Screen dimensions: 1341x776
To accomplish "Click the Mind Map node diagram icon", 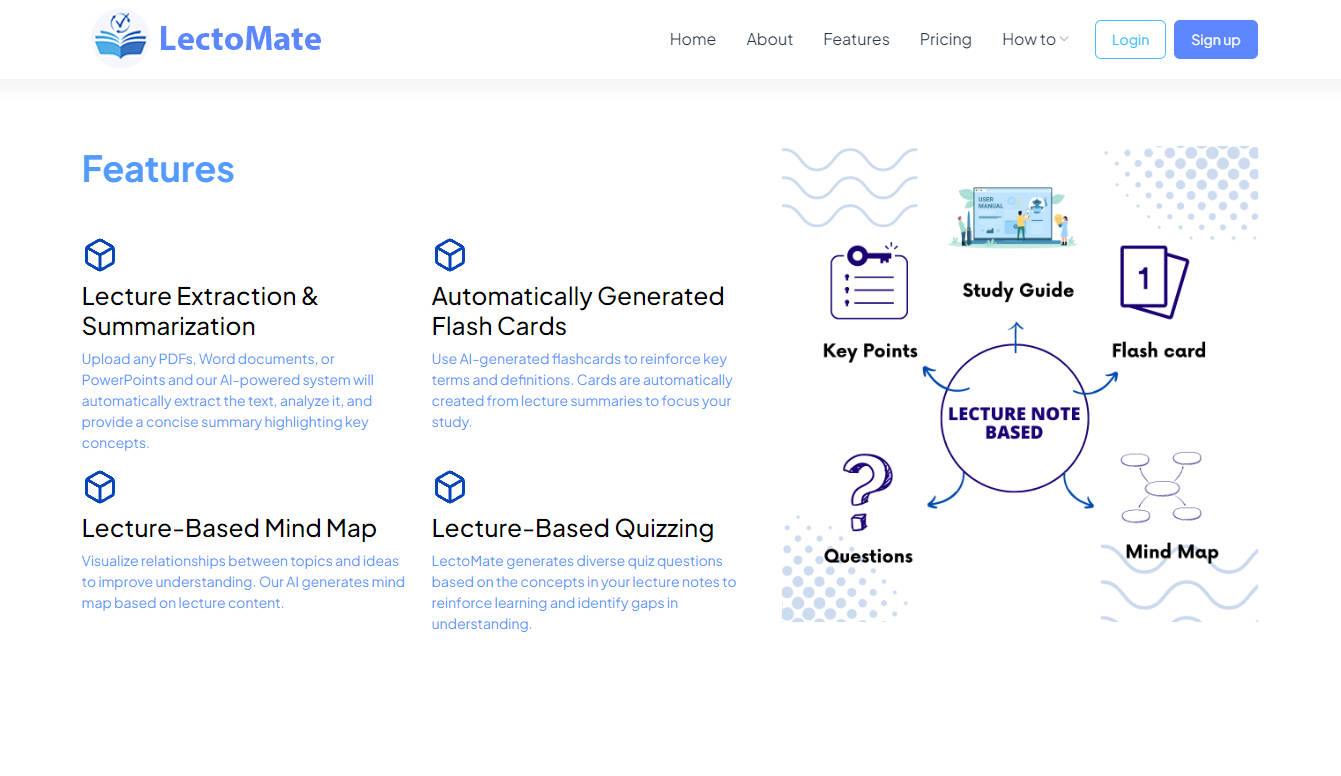I will pyautogui.click(x=1163, y=489).
